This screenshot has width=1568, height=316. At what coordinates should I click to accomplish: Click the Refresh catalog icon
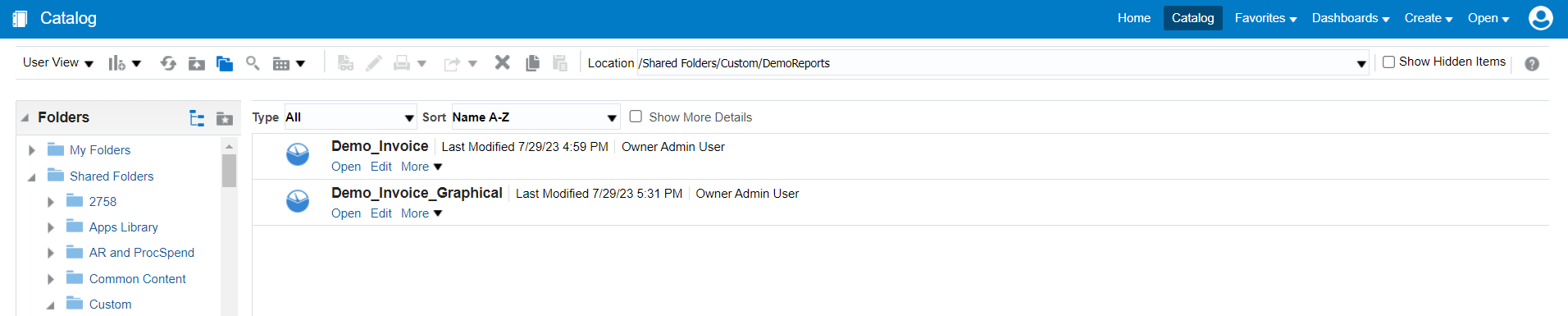[168, 63]
